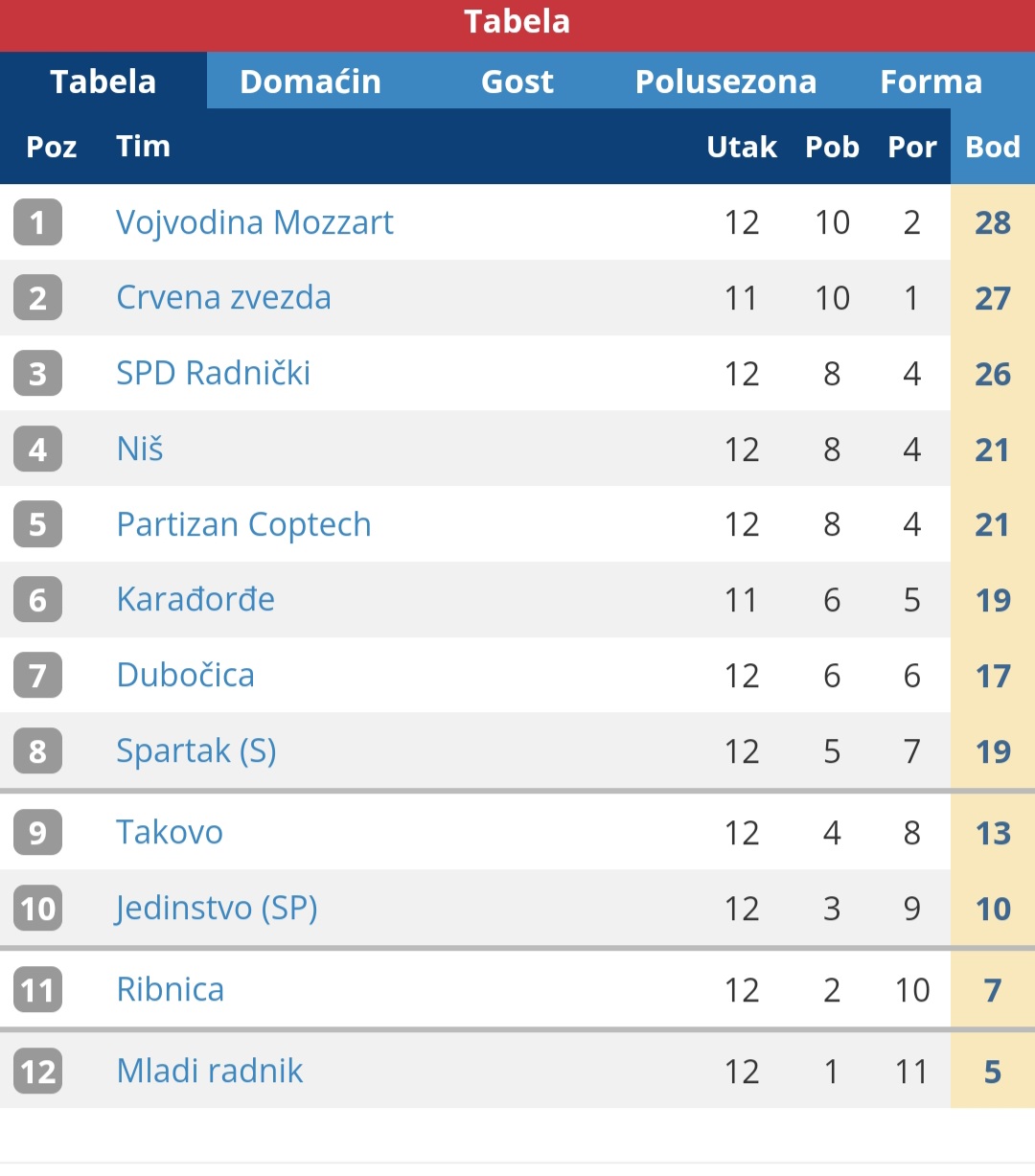Image resolution: width=1035 pixels, height=1176 pixels.
Task: Click the Dubočica team name
Action: [185, 675]
